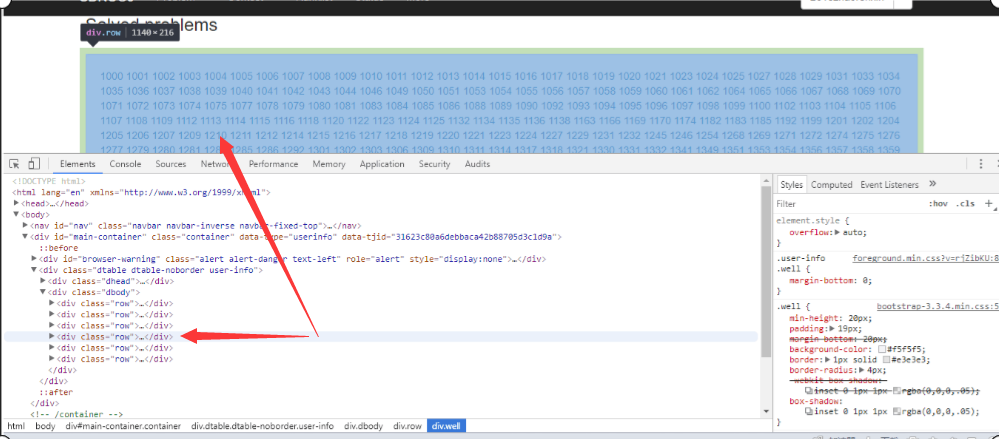Toggle the device toolbar icon
Image resolution: width=999 pixels, height=439 pixels.
pyautogui.click(x=34, y=164)
